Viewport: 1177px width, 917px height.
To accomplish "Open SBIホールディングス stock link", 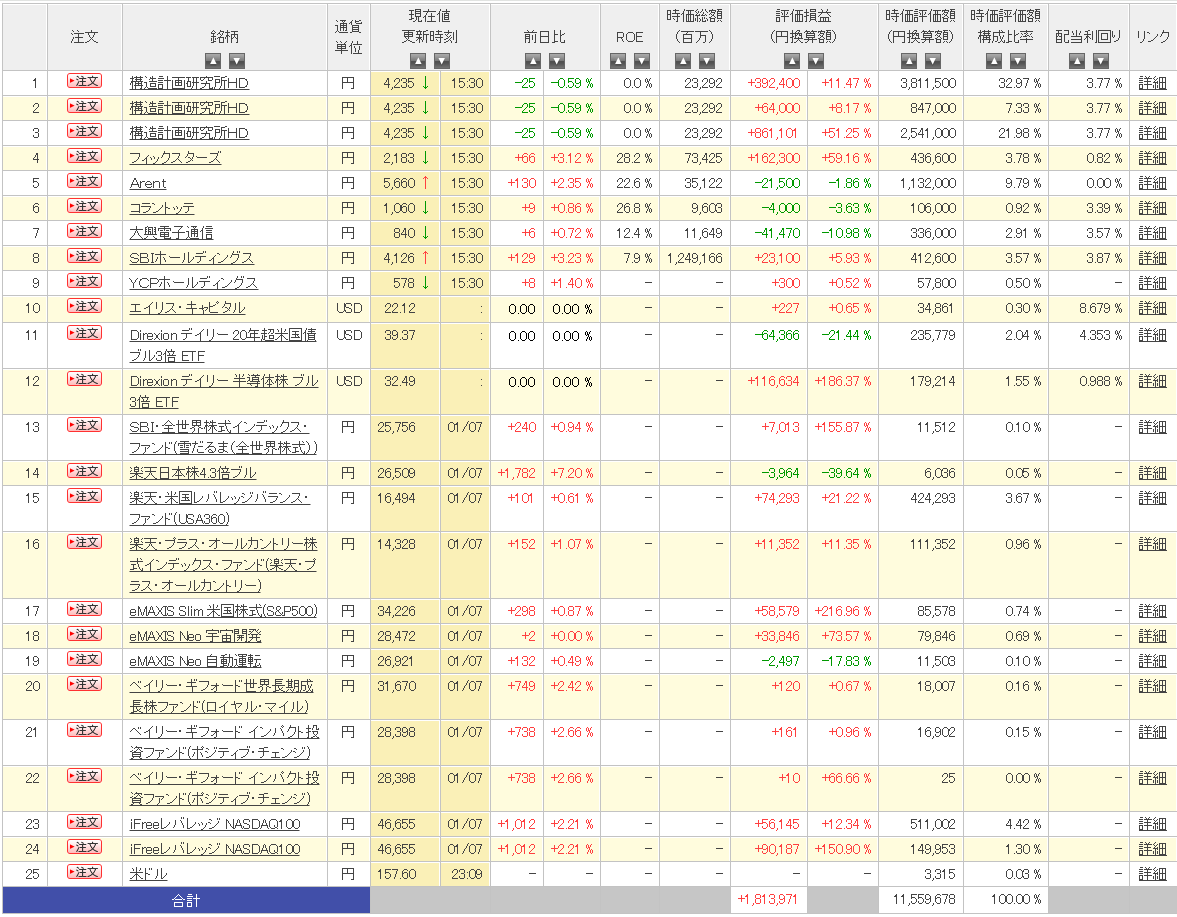I will pyautogui.click(x=191, y=258).
